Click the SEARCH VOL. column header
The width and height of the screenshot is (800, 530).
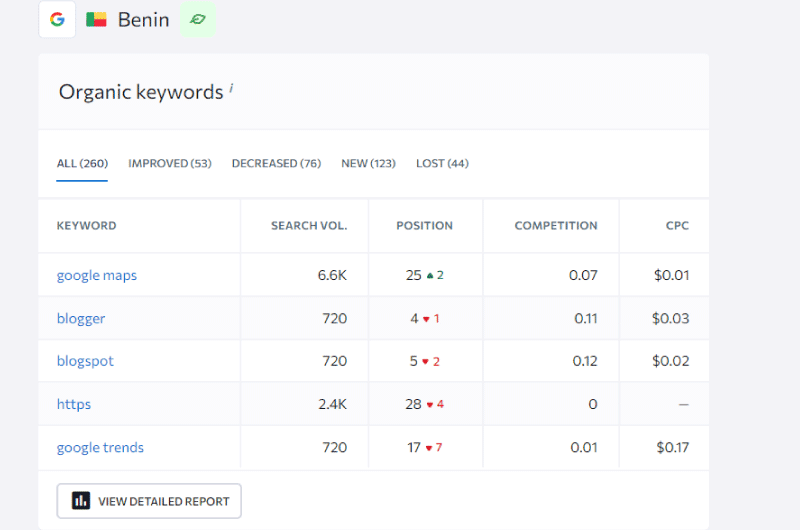click(309, 225)
